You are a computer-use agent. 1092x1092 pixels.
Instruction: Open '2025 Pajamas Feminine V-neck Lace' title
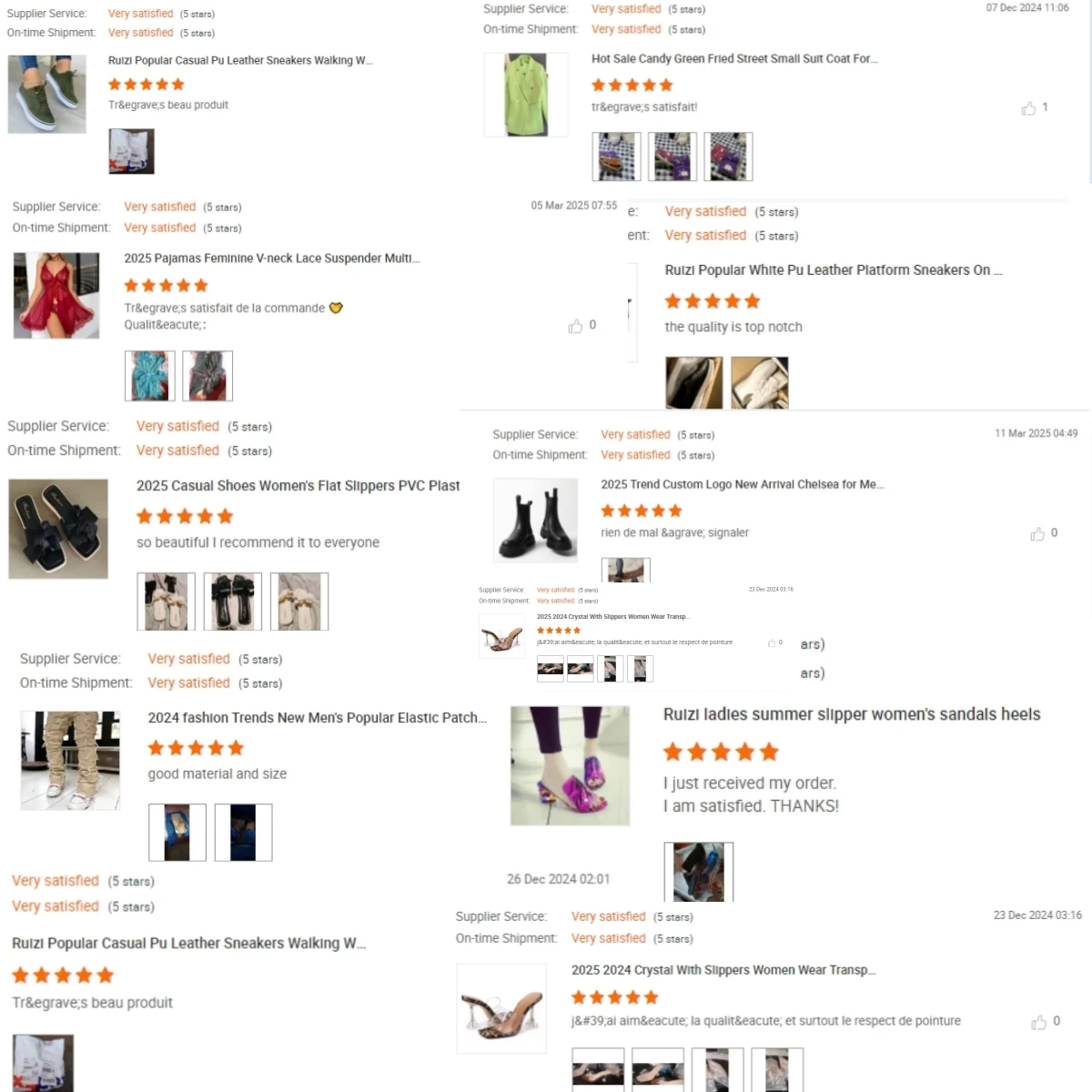(272, 258)
